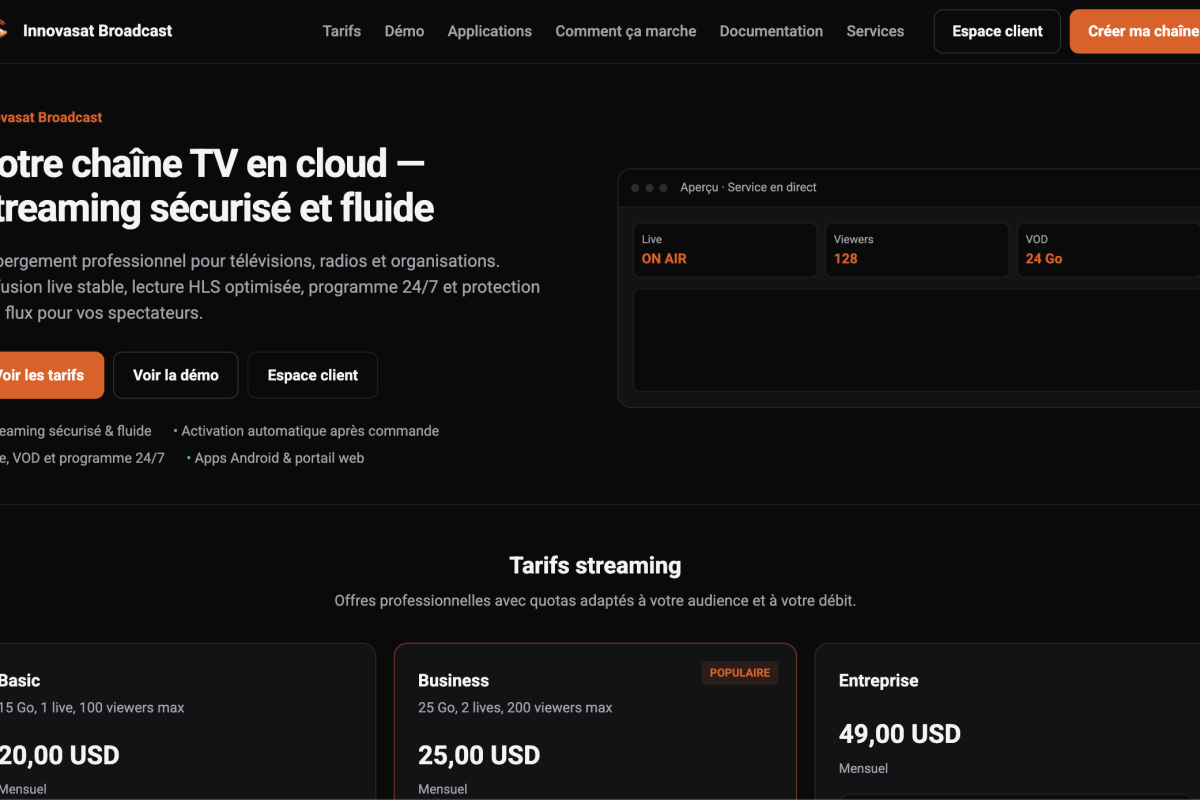The image size is (1200, 800).
Task: Select the Basic plan card title
Action: pos(19,680)
